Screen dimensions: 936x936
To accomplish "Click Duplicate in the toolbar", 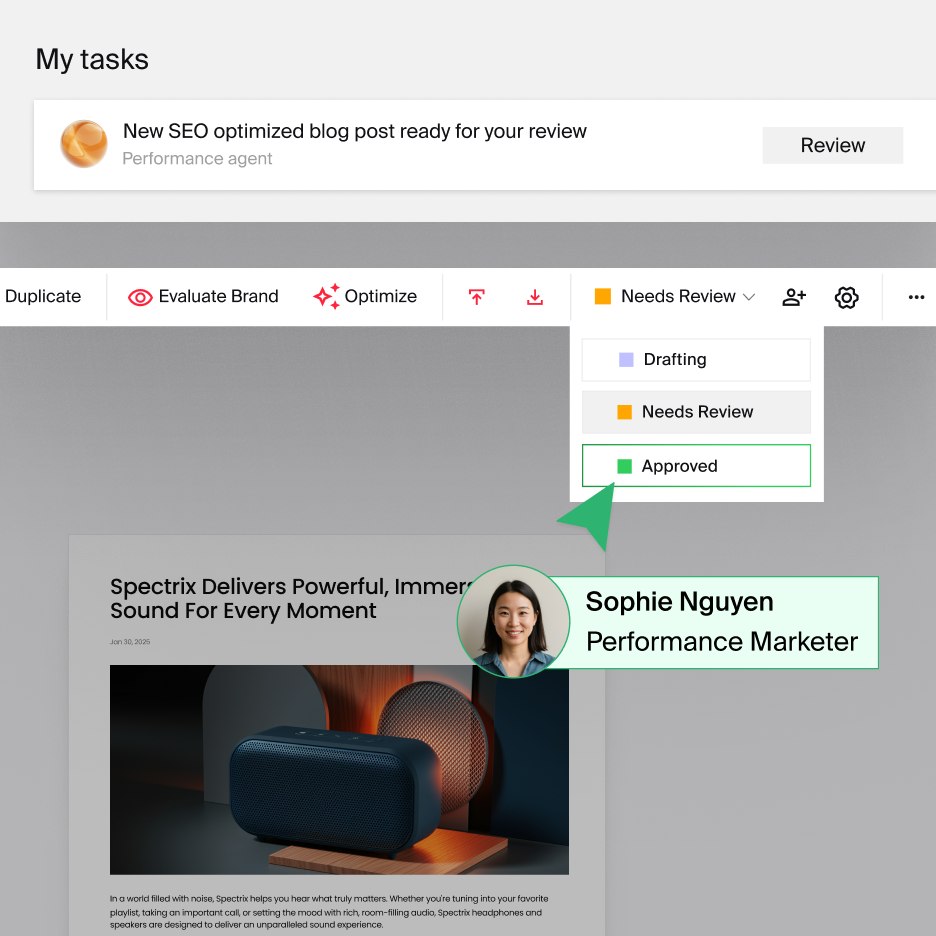I will (x=42, y=297).
